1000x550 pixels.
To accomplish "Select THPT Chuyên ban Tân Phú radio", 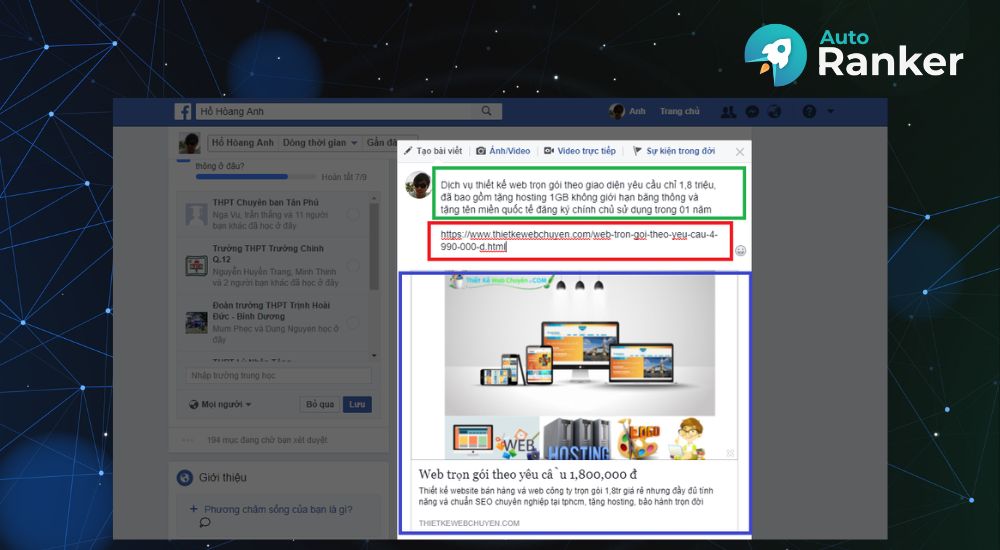I will (x=353, y=215).
